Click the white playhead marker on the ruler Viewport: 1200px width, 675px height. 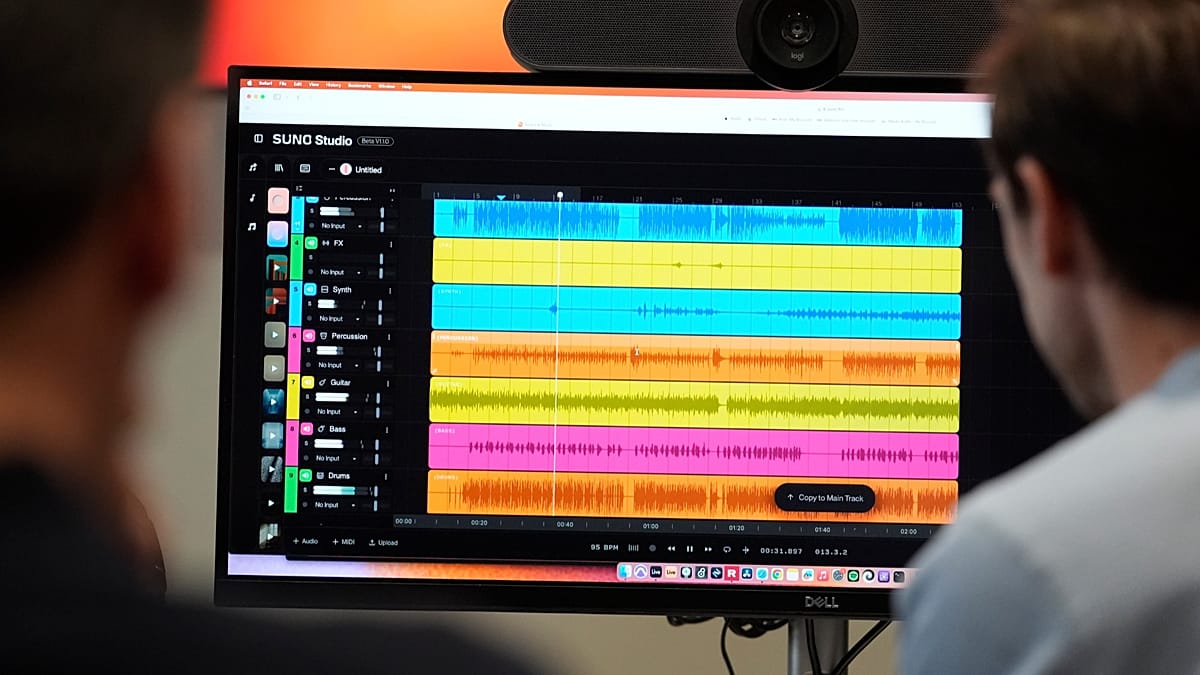[560, 195]
